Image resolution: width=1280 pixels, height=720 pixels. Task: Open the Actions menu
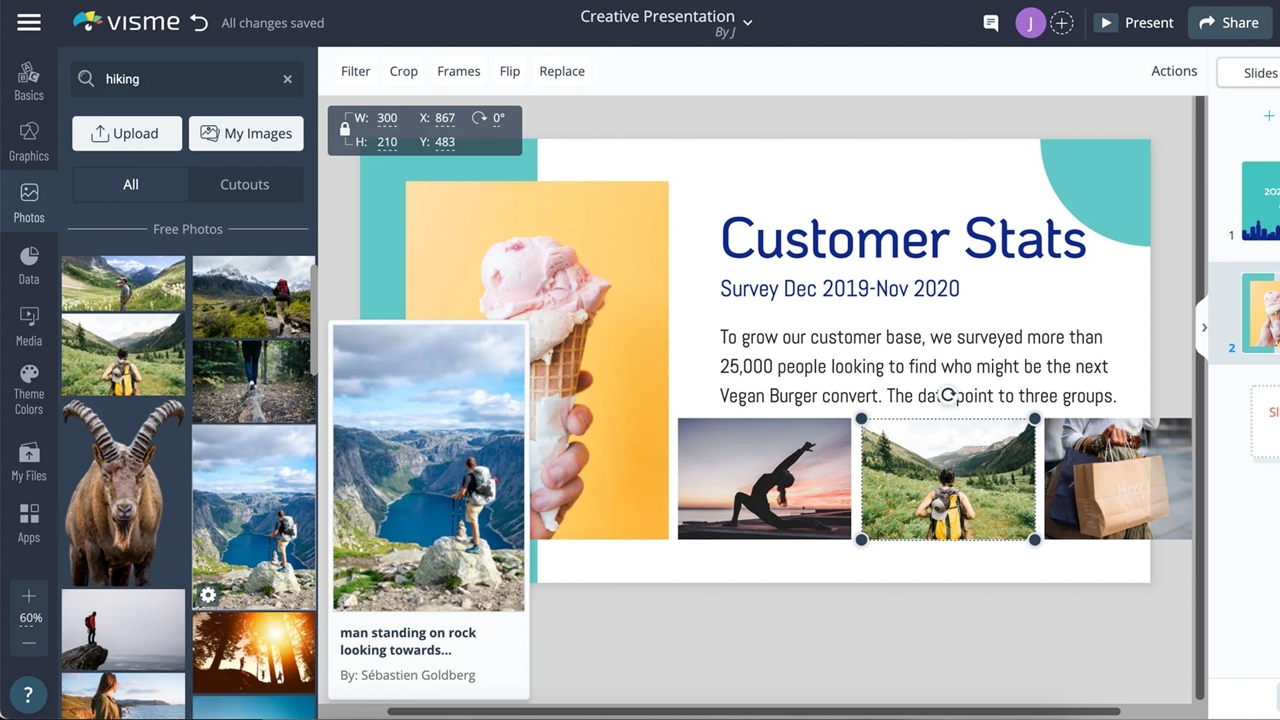click(x=1174, y=71)
